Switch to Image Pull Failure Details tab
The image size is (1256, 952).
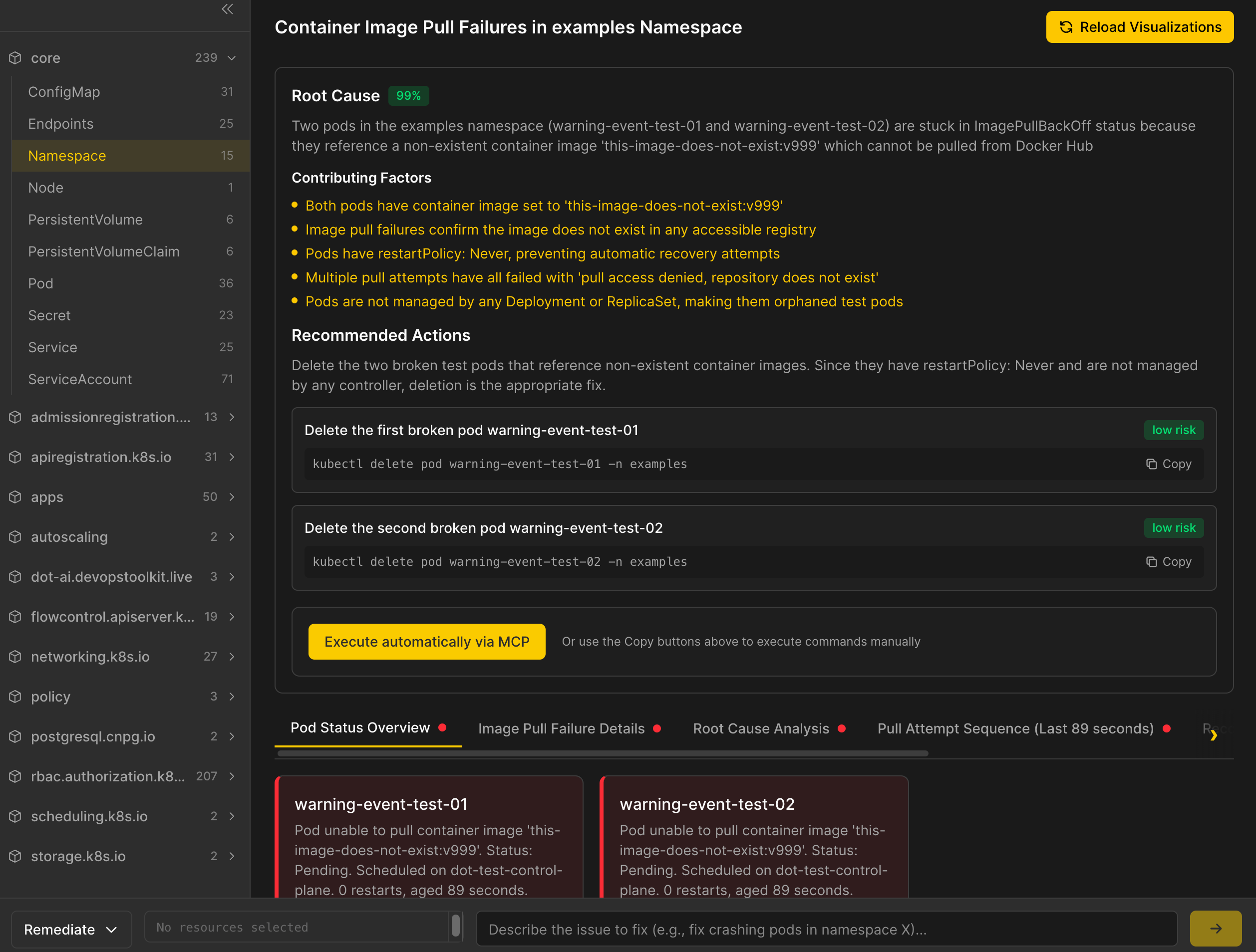[561, 728]
